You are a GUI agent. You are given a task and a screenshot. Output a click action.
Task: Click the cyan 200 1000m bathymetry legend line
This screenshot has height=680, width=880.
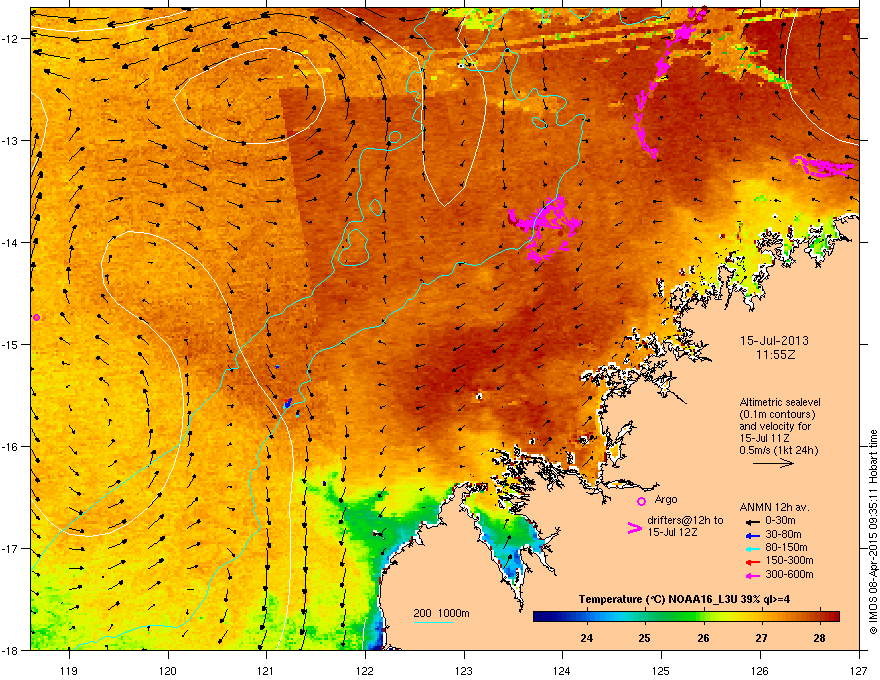[433, 622]
